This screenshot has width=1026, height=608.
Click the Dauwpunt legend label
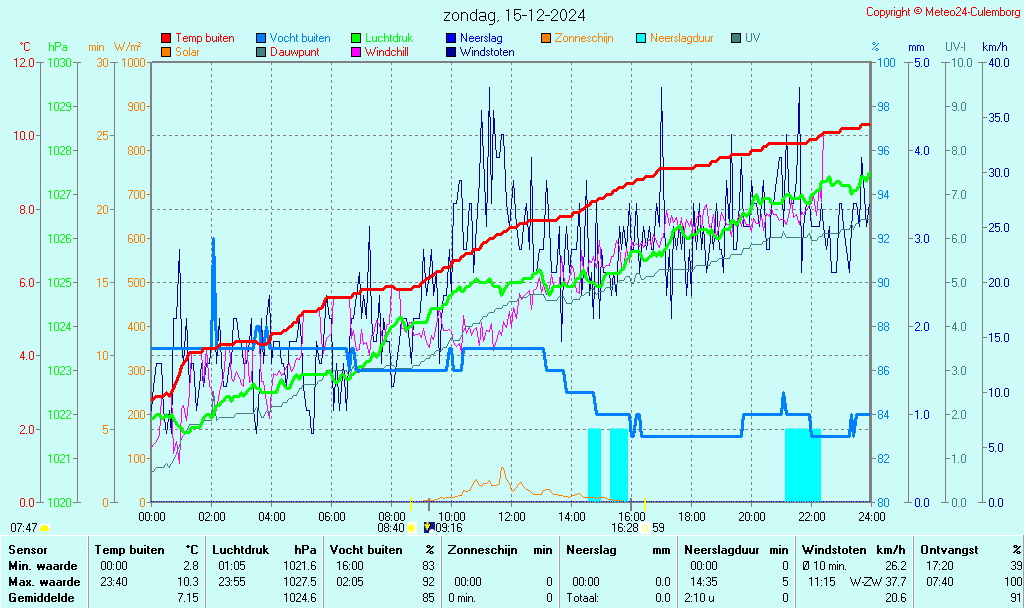[294, 52]
